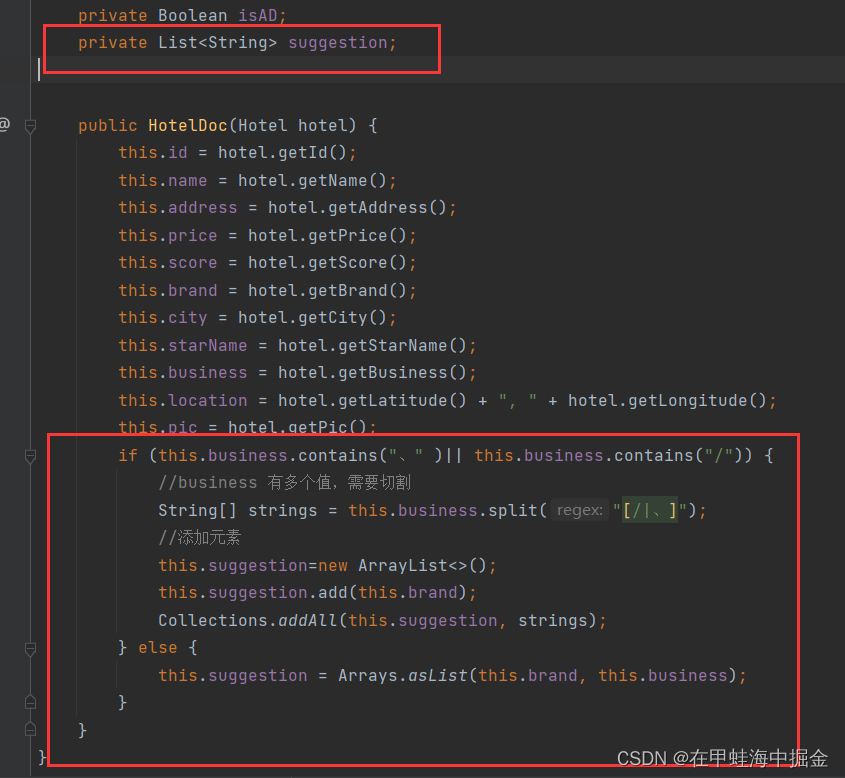Collapse the HotelDoc constructor fold marker
This screenshot has height=778, width=845.
30,127
